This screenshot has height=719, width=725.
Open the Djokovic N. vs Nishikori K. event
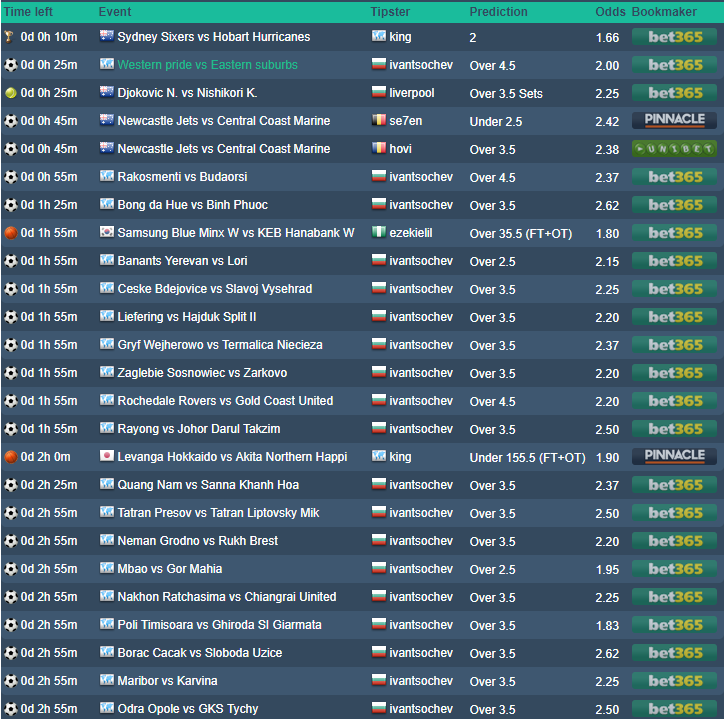coord(187,92)
